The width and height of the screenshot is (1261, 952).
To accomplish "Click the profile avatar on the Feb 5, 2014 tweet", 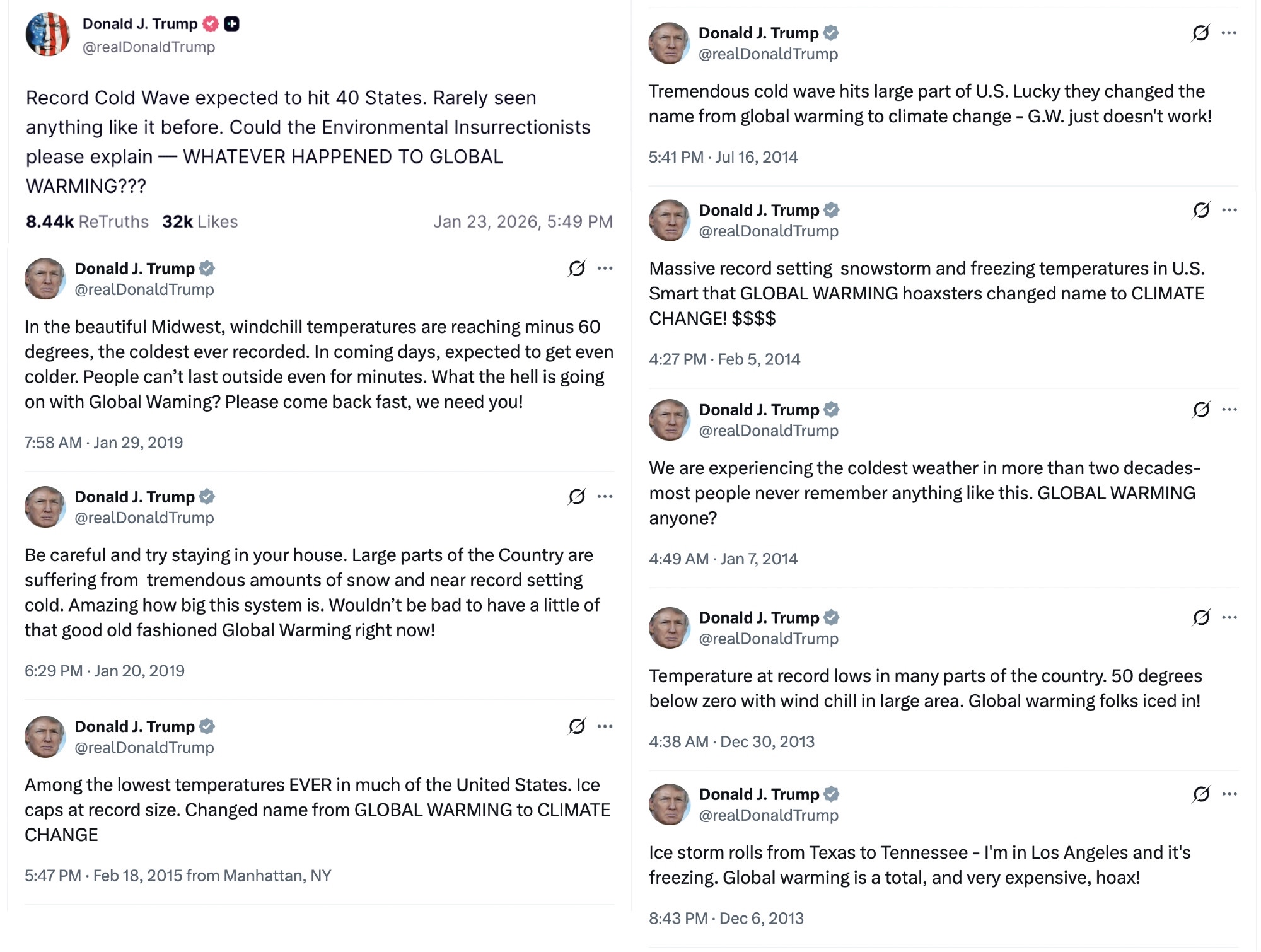I will tap(670, 221).
